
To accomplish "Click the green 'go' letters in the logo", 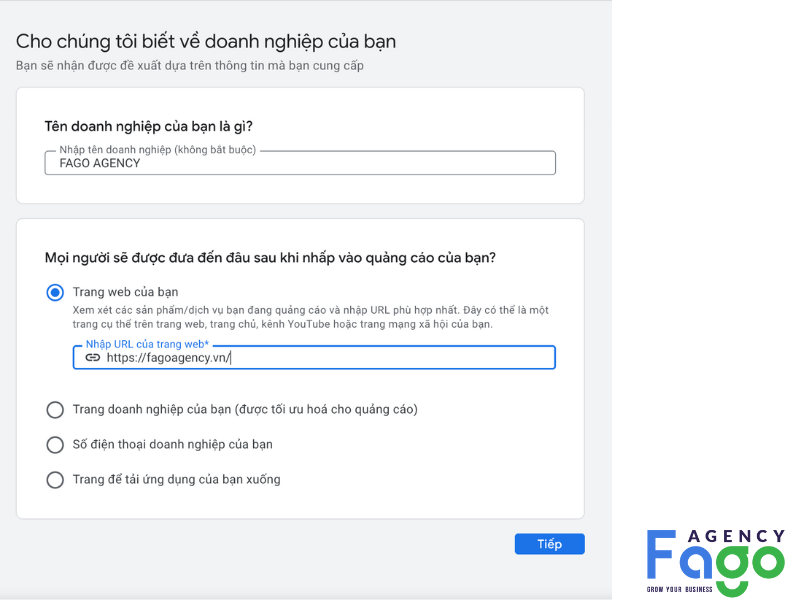I will pyautogui.click(x=739, y=561).
